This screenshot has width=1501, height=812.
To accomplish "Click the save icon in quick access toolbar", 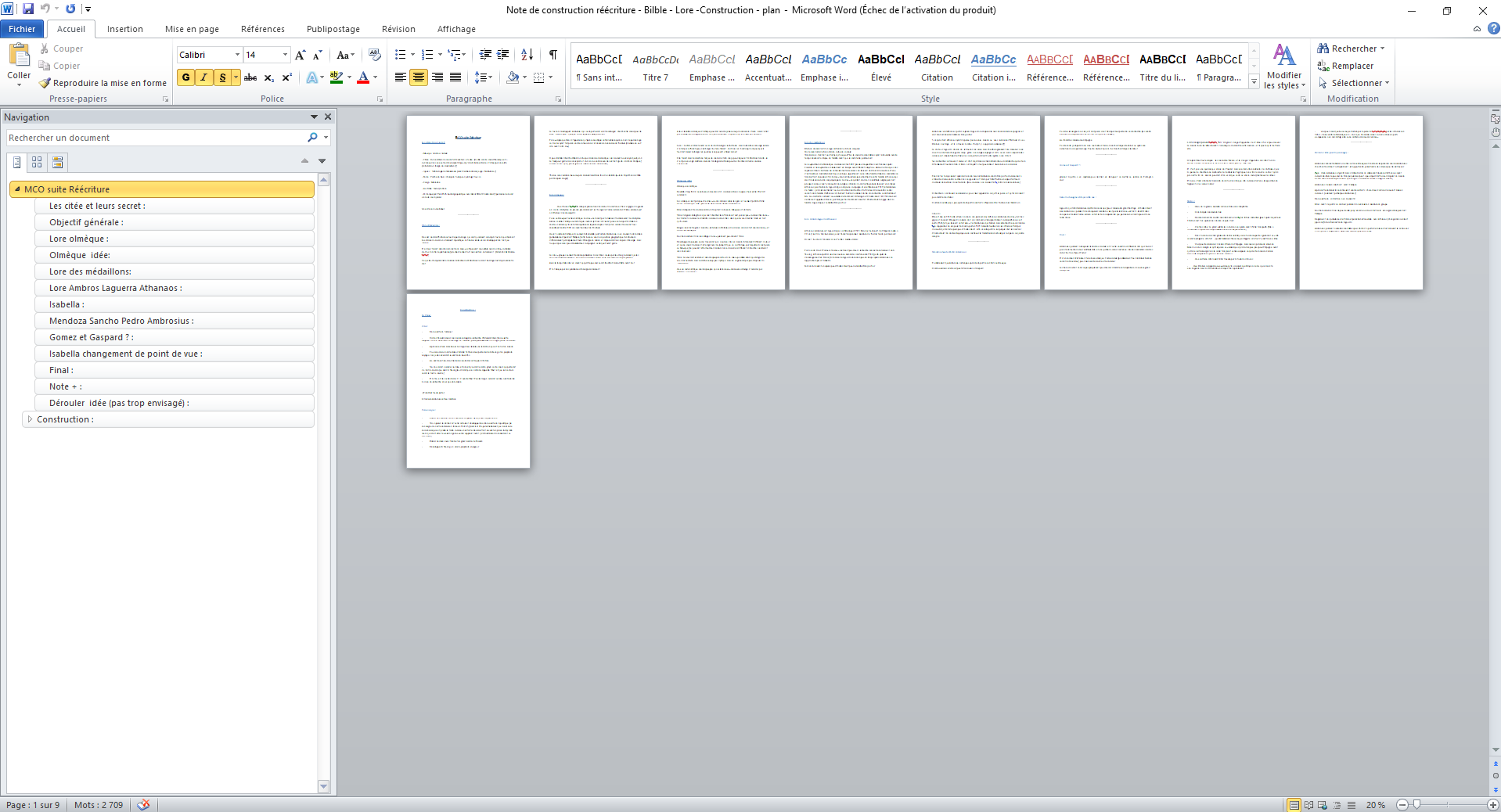I will 28,9.
